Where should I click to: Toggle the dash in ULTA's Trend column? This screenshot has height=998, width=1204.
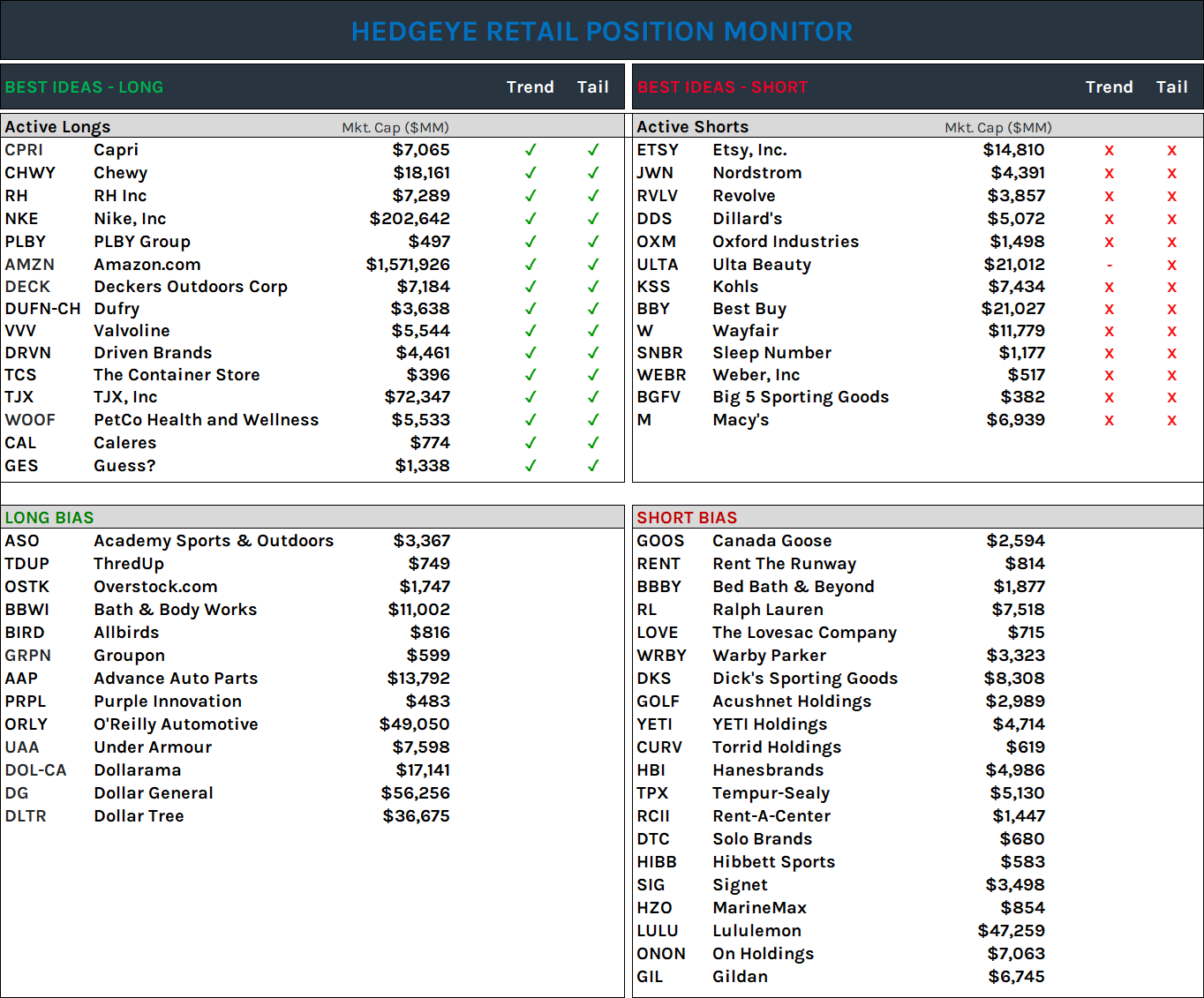[1110, 264]
